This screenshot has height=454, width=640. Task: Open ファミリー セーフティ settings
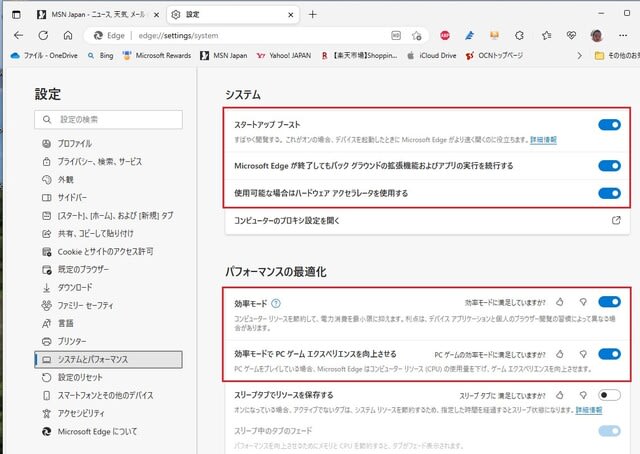coord(109,305)
